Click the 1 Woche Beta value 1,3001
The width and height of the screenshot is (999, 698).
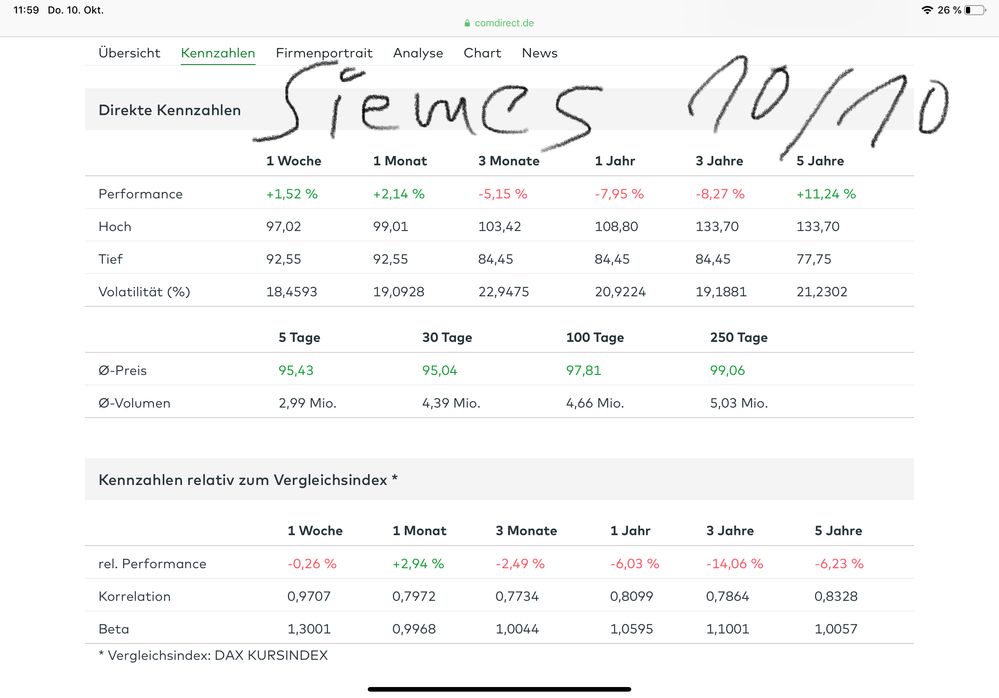coord(308,629)
